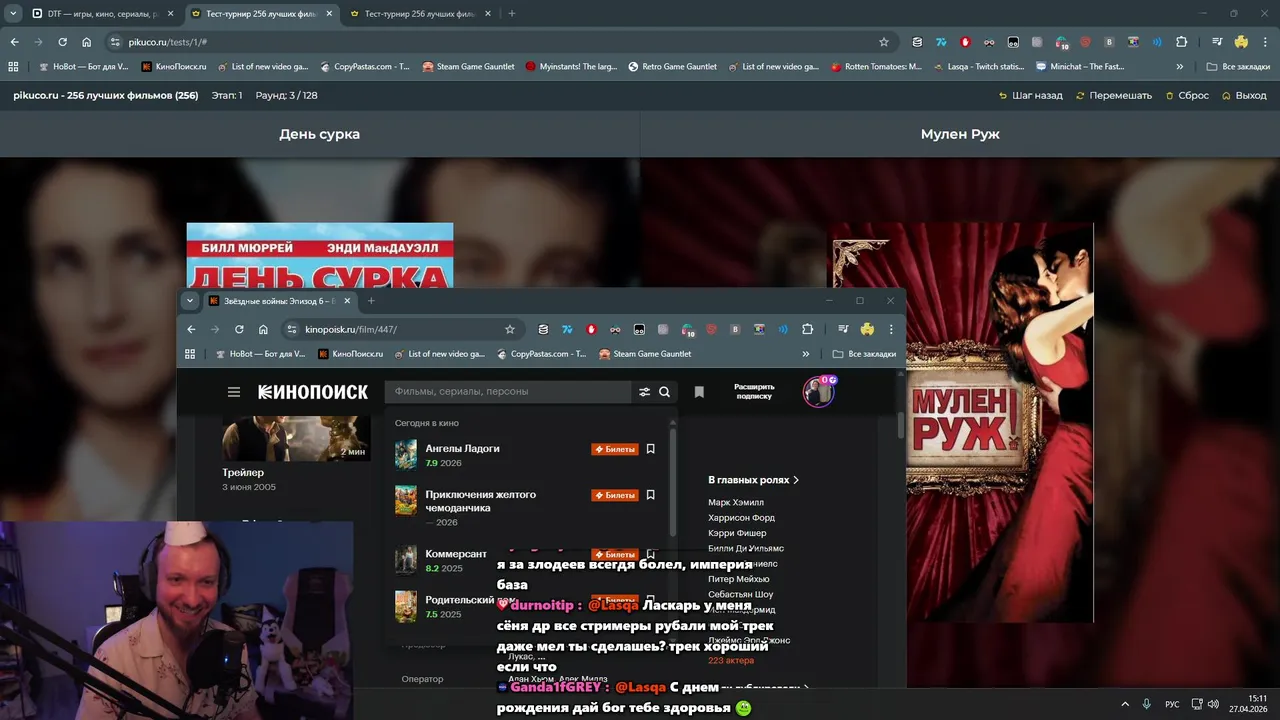
Task: Open Kinopoisk hamburger menu
Action: pyautogui.click(x=234, y=392)
